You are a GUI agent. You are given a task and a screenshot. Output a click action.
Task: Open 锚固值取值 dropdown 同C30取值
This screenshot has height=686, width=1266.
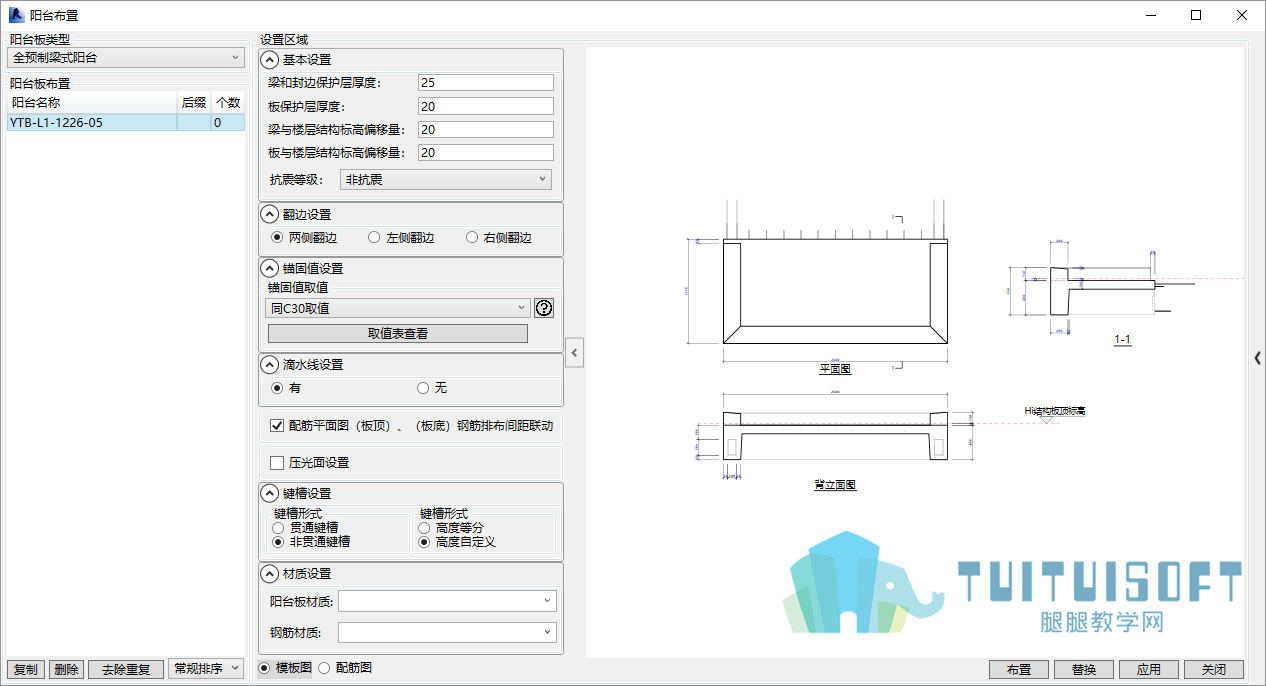click(x=398, y=308)
